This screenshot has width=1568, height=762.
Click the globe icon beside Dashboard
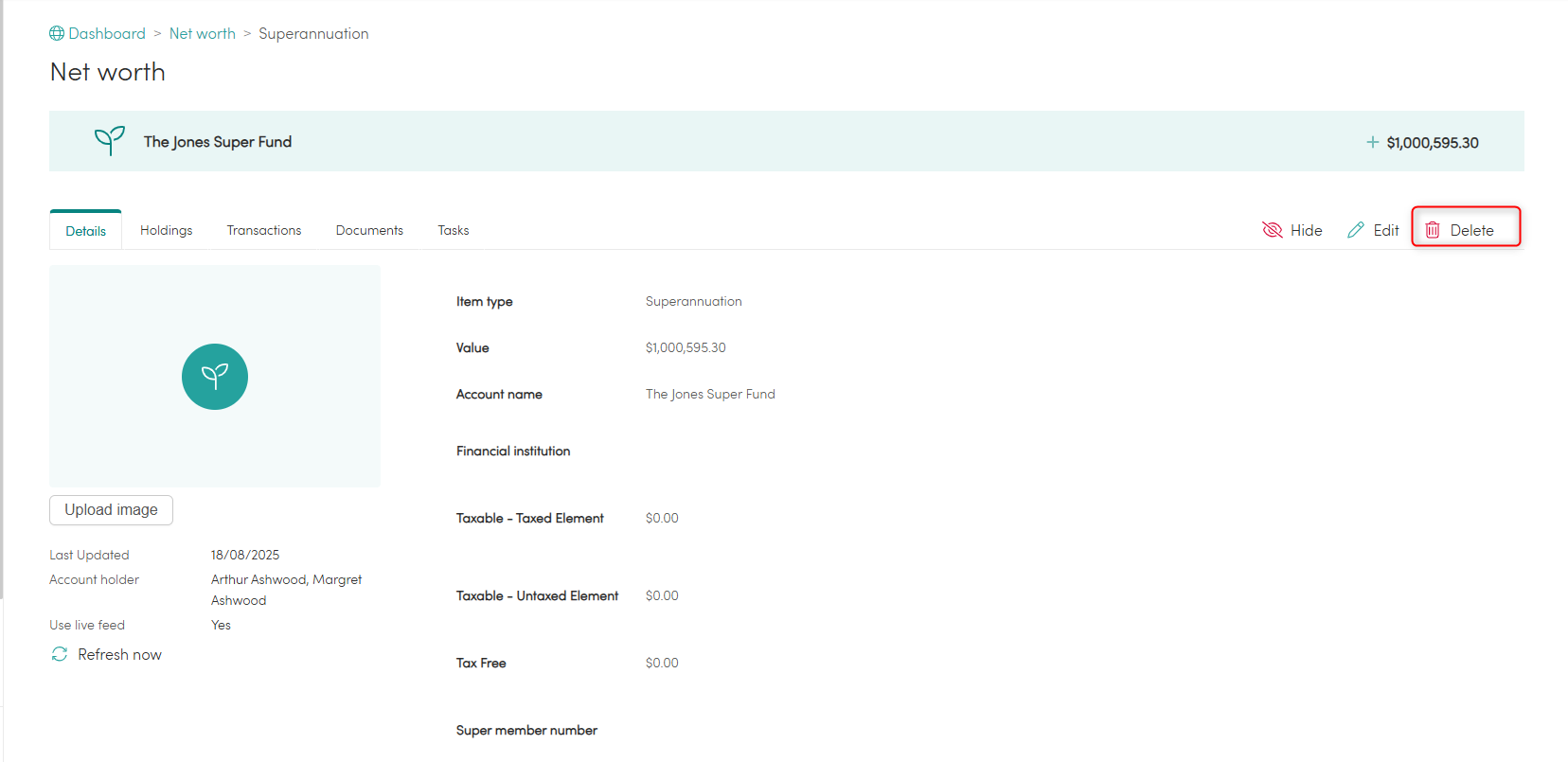coord(57,33)
